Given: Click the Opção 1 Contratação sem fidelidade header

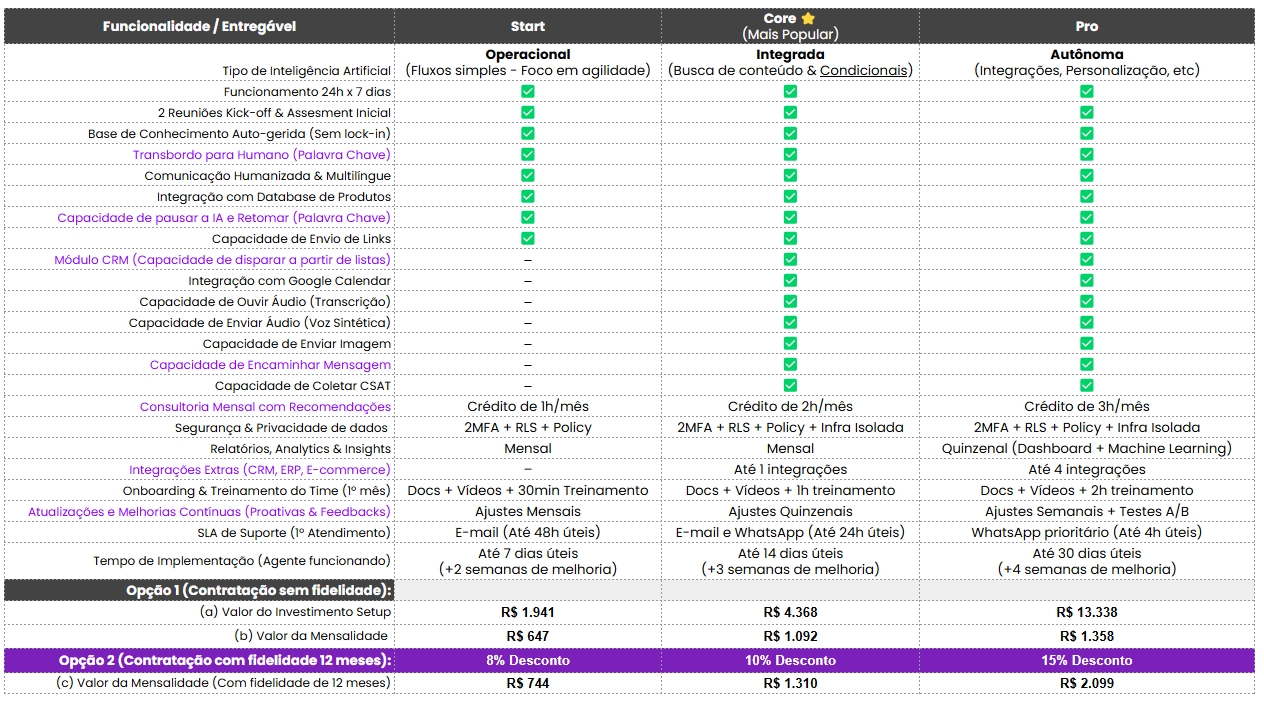Looking at the screenshot, I should click(259, 590).
